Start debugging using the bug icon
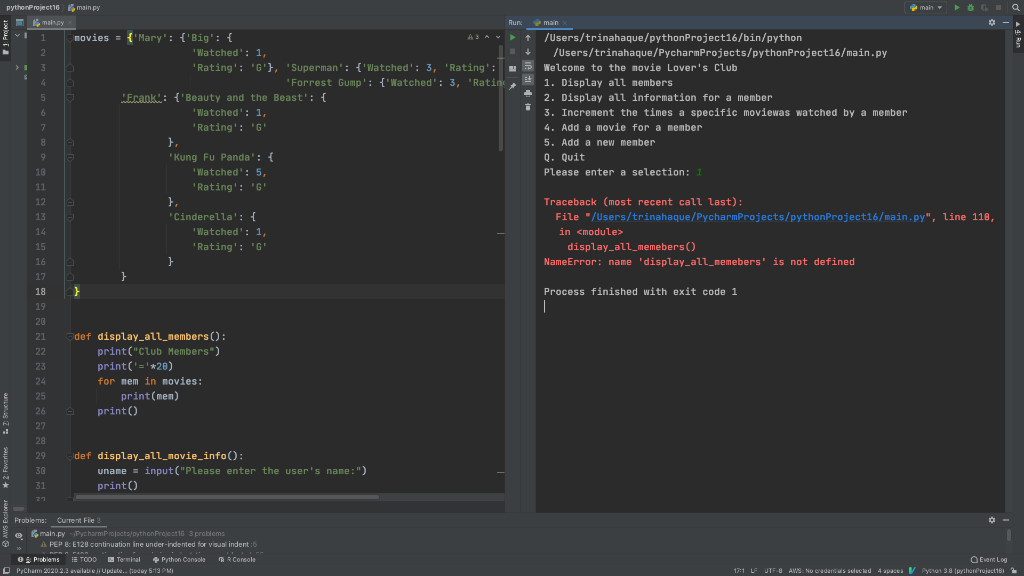 [x=970, y=7]
